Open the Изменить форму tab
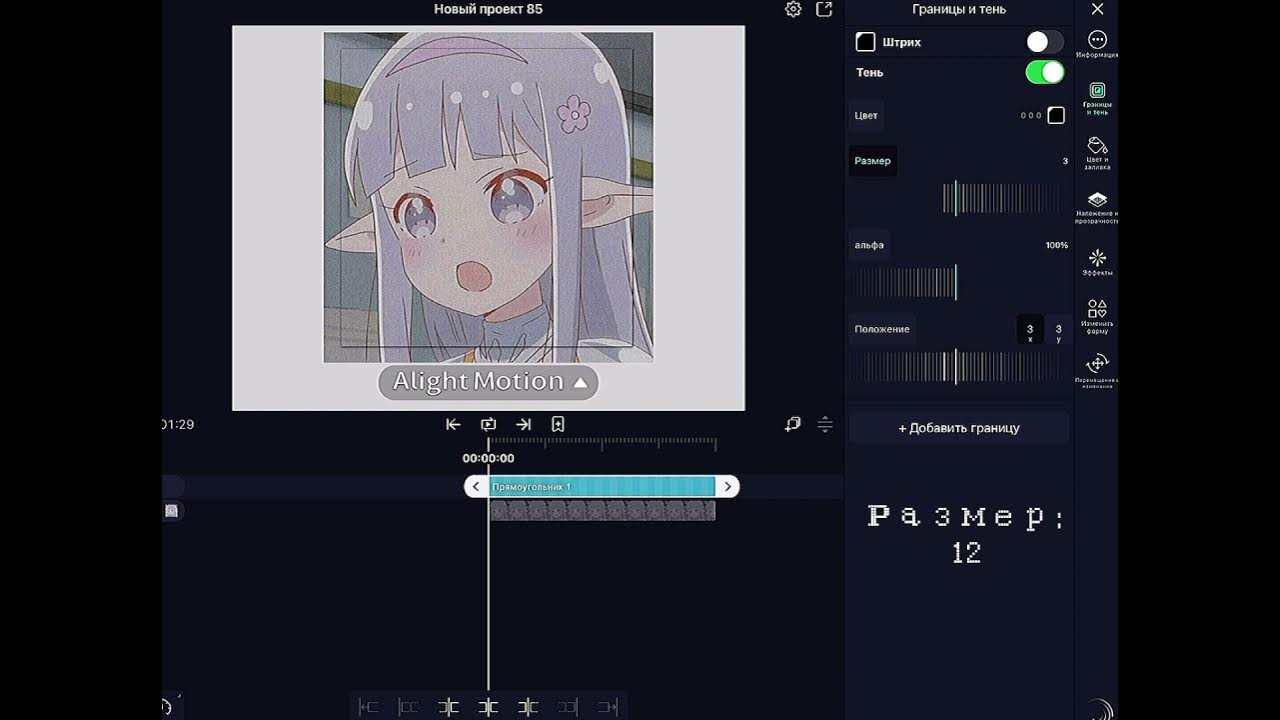 click(x=1097, y=316)
